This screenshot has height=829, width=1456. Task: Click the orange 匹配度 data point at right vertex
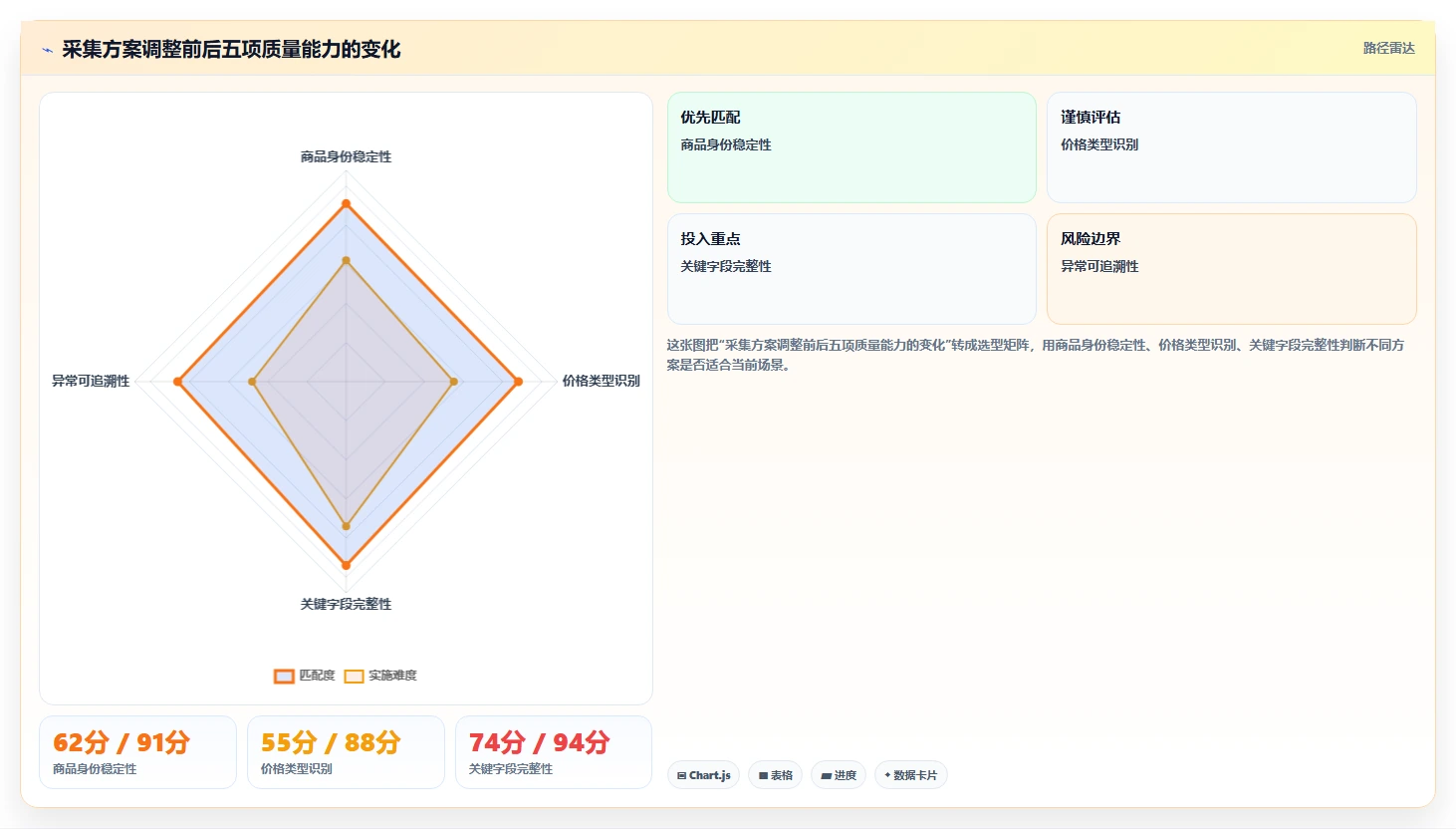click(518, 382)
